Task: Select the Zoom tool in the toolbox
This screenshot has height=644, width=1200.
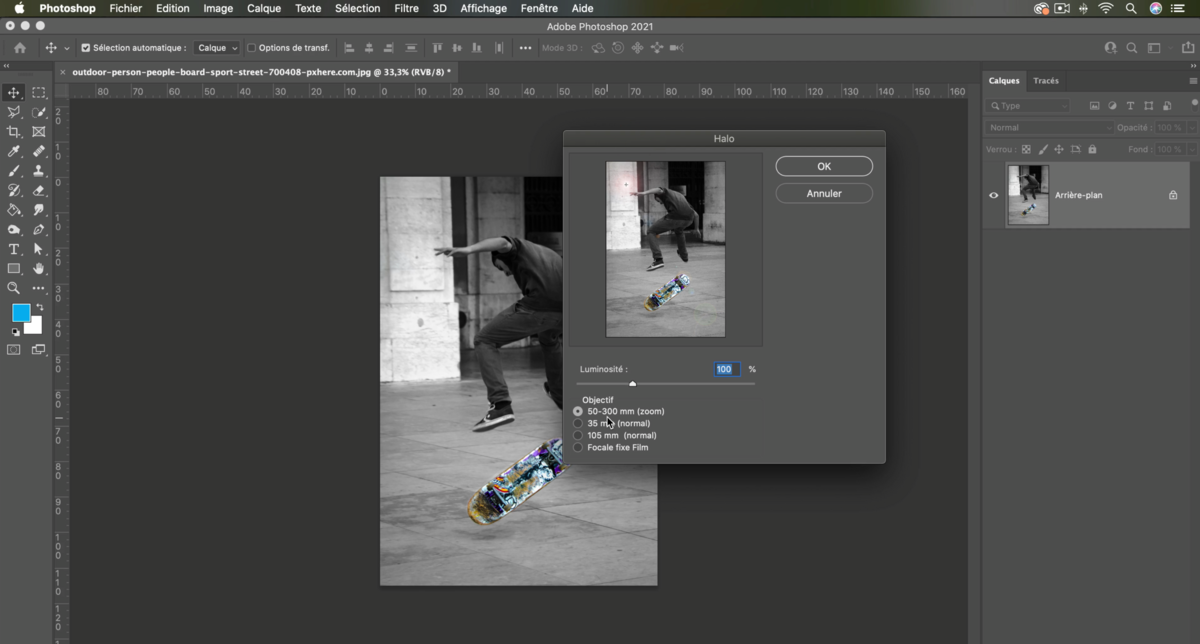Action: 14,288
